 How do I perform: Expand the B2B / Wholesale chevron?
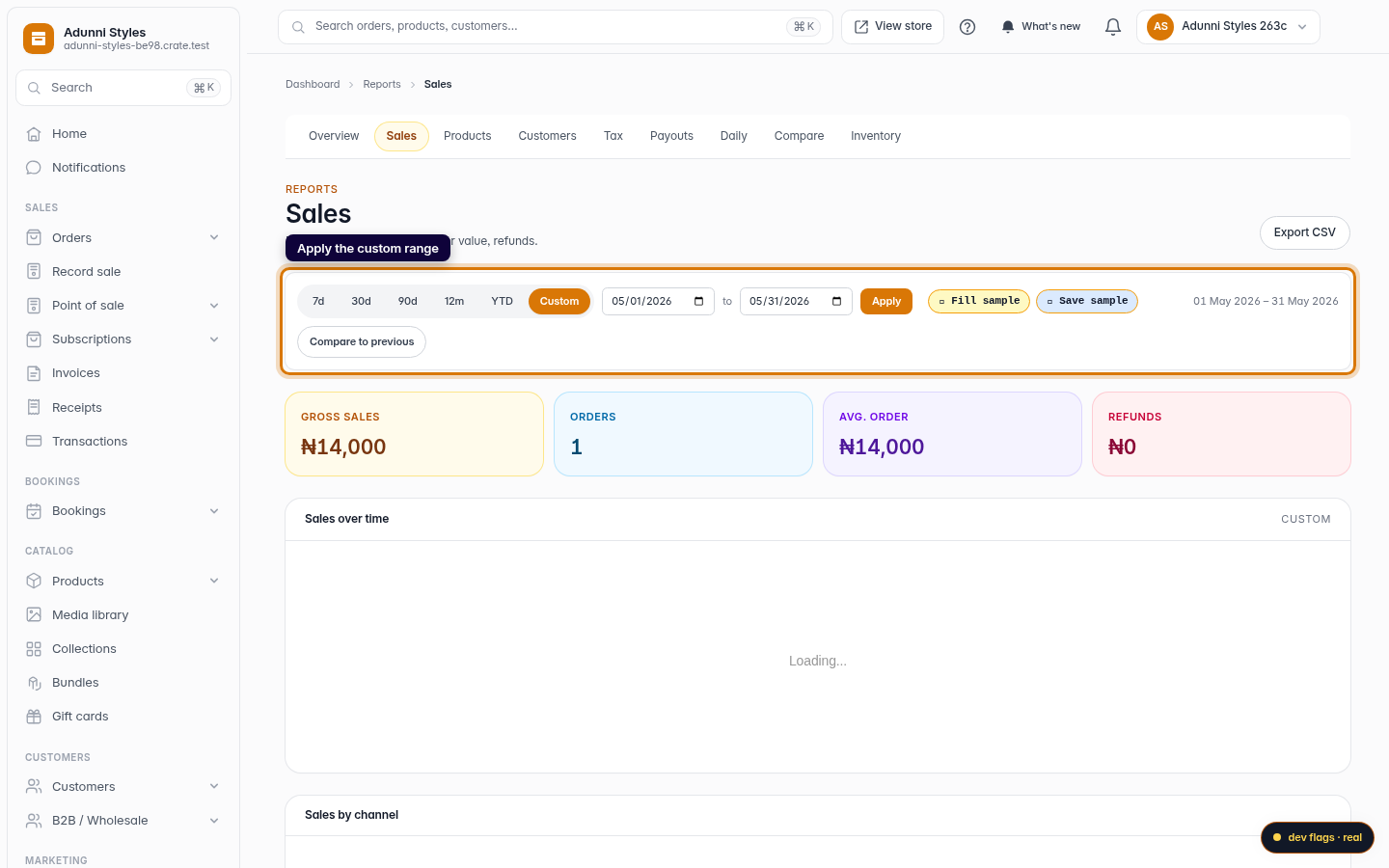tap(214, 821)
